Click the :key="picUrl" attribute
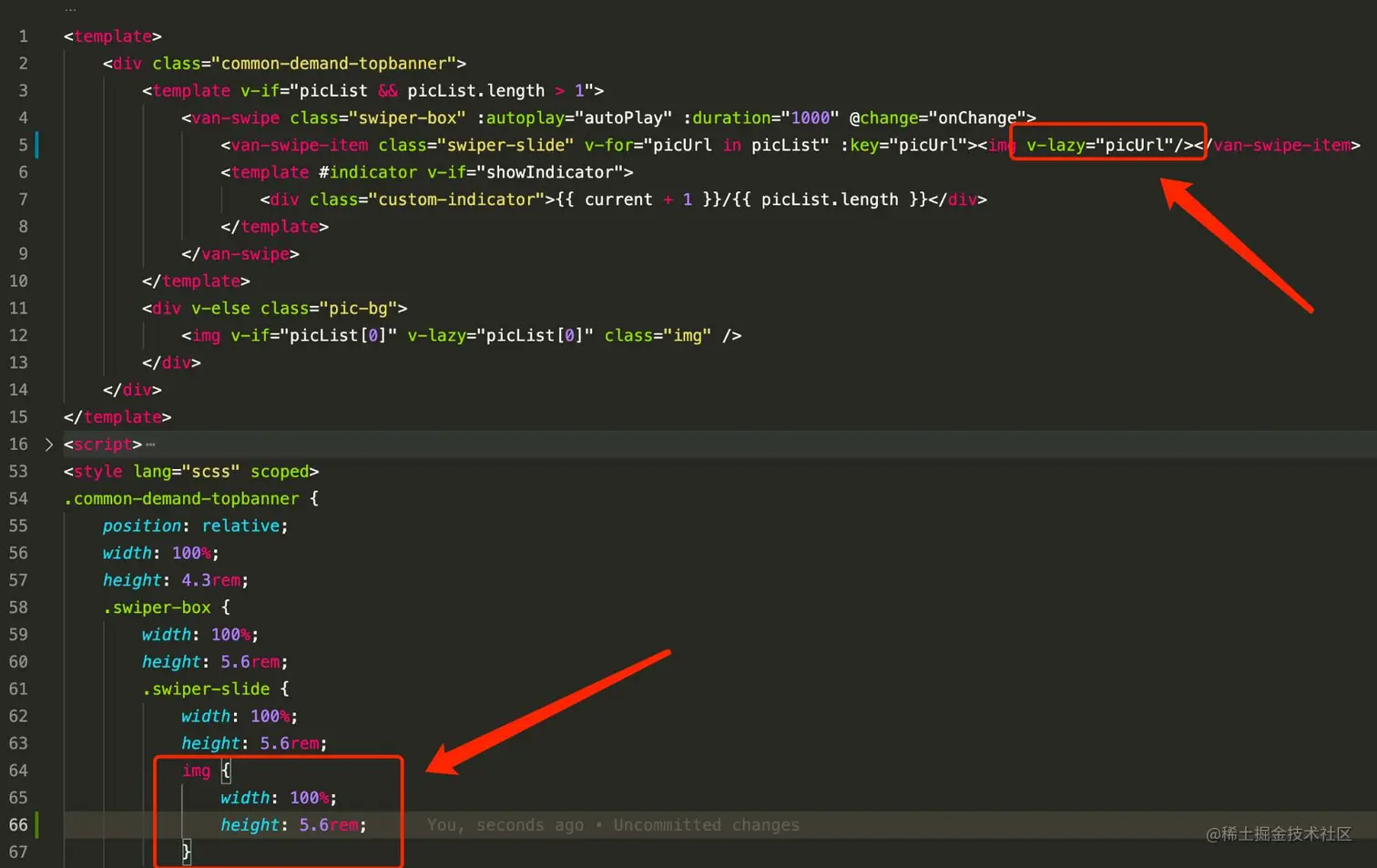 coord(903,146)
